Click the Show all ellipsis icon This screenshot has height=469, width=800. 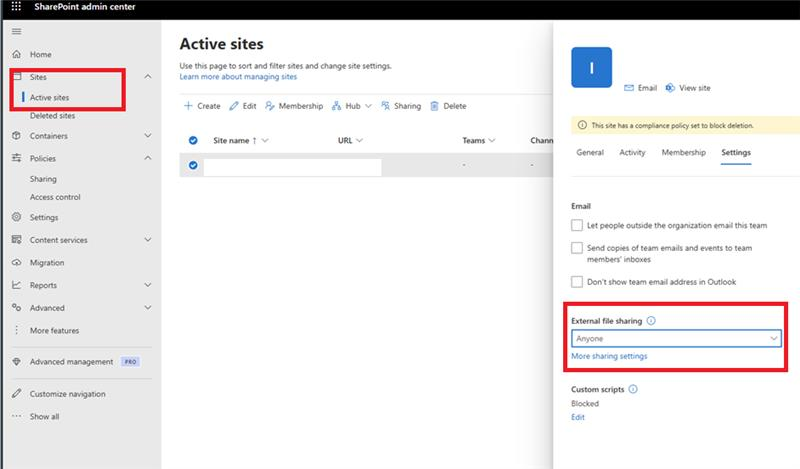[x=16, y=416]
